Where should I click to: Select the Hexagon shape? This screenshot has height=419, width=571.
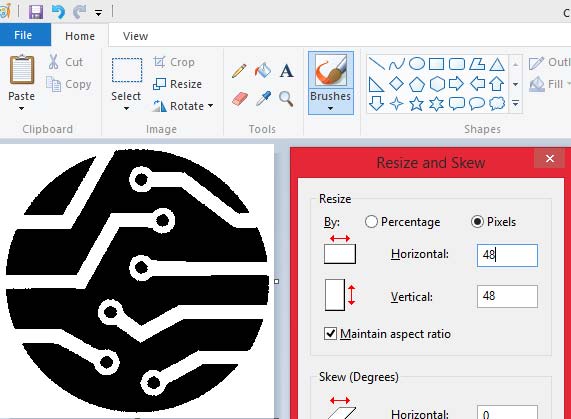[437, 84]
